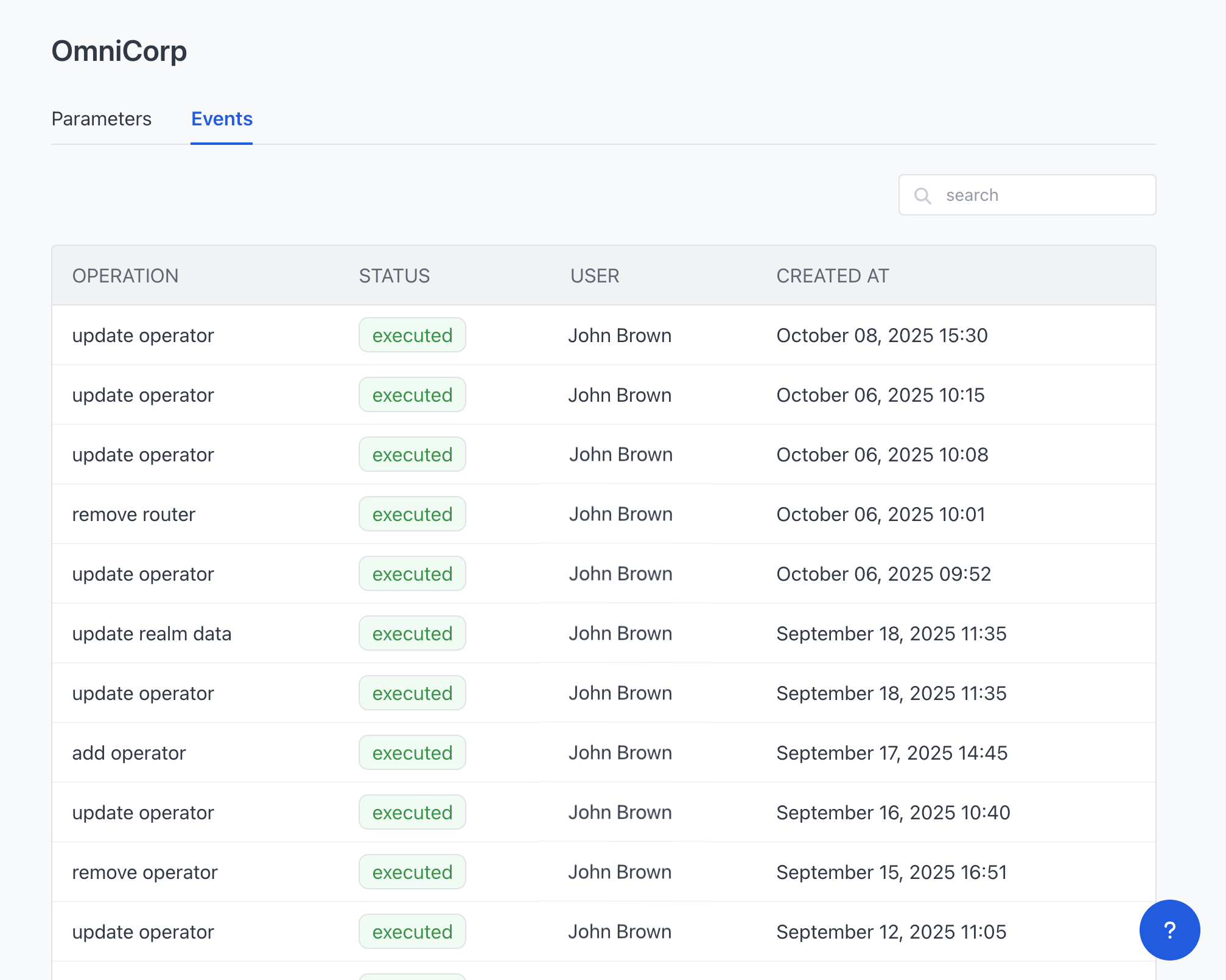This screenshot has width=1226, height=980.
Task: Open the update realm data event
Action: 152,634
